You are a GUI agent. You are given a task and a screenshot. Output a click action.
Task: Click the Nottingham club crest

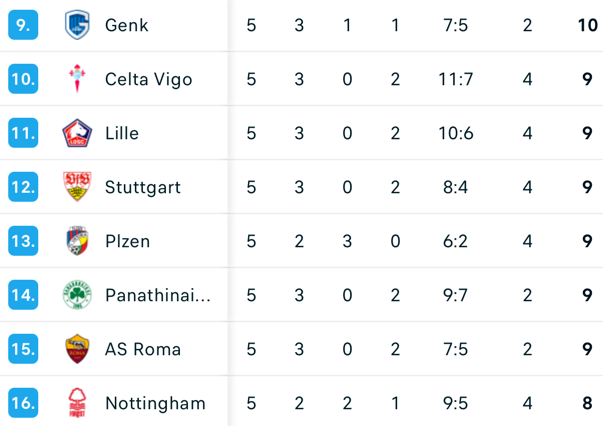(x=77, y=403)
